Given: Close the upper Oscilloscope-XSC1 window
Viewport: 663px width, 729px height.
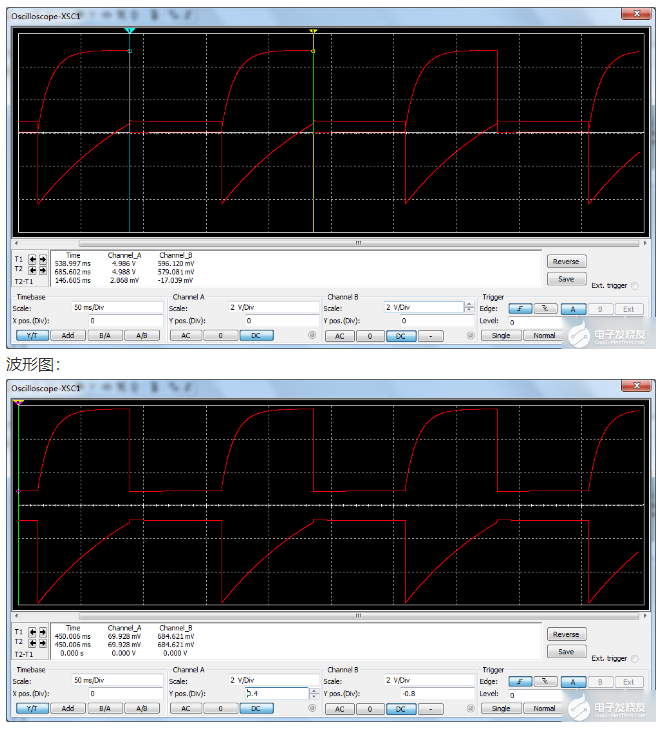Looking at the screenshot, I should [633, 13].
